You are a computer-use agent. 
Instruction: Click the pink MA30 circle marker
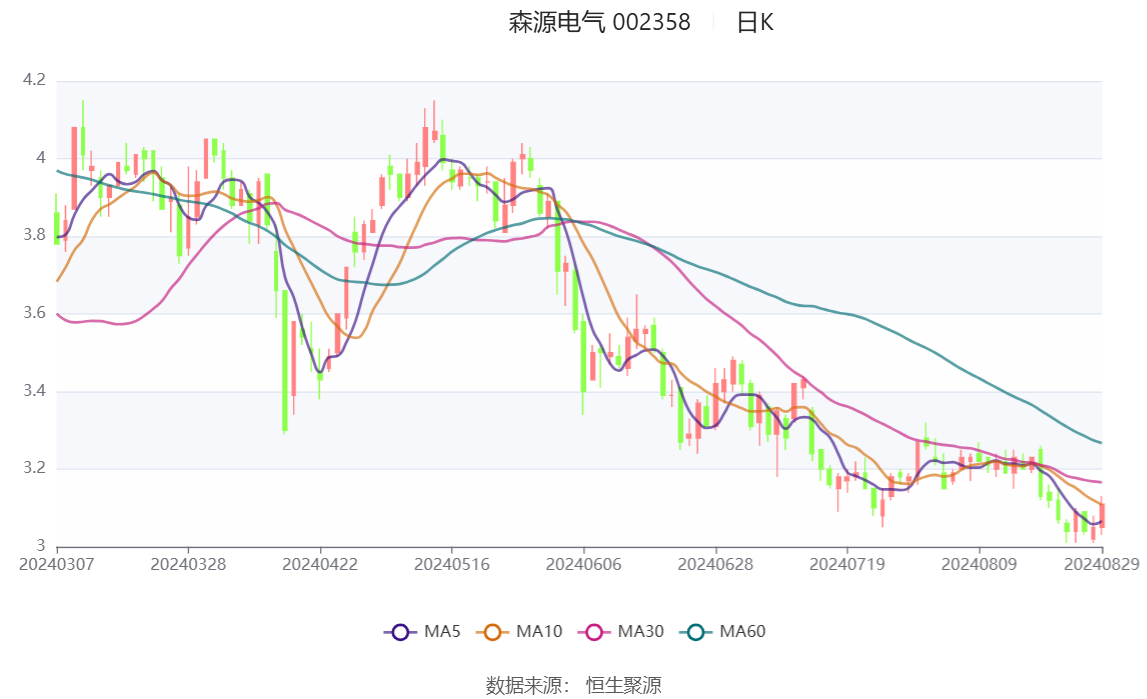594,632
